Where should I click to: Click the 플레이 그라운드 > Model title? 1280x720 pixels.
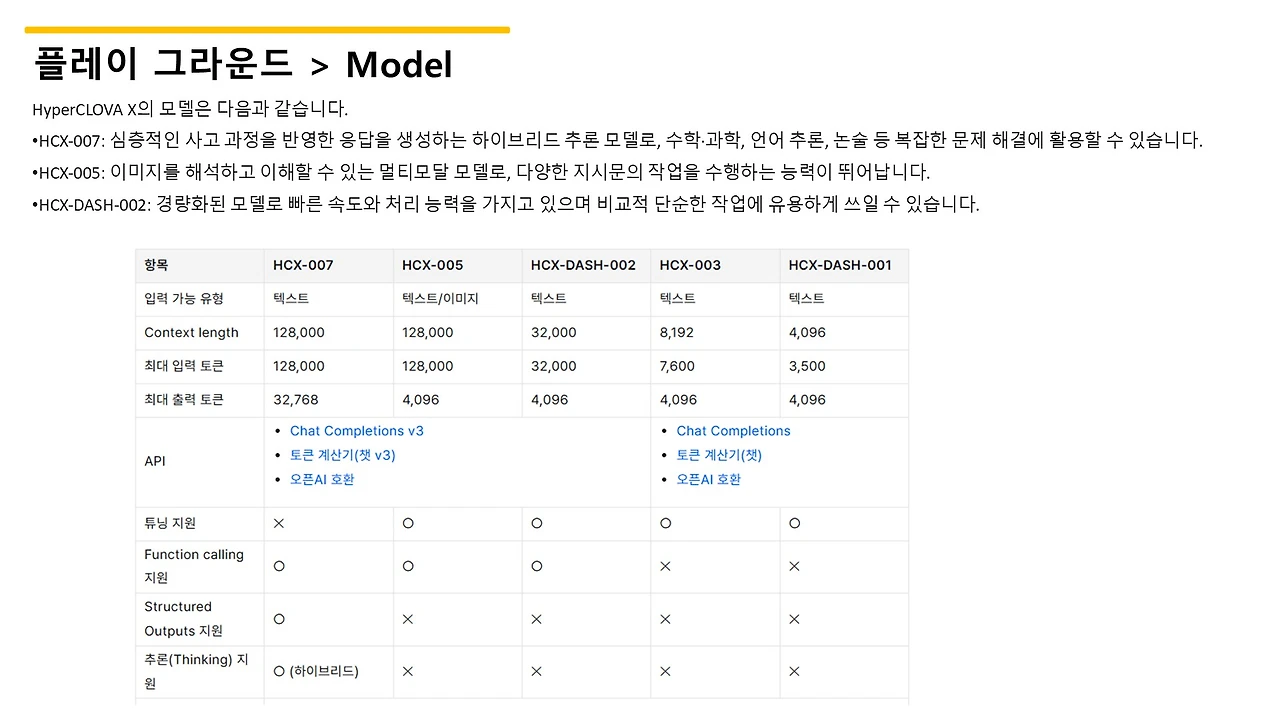(243, 64)
